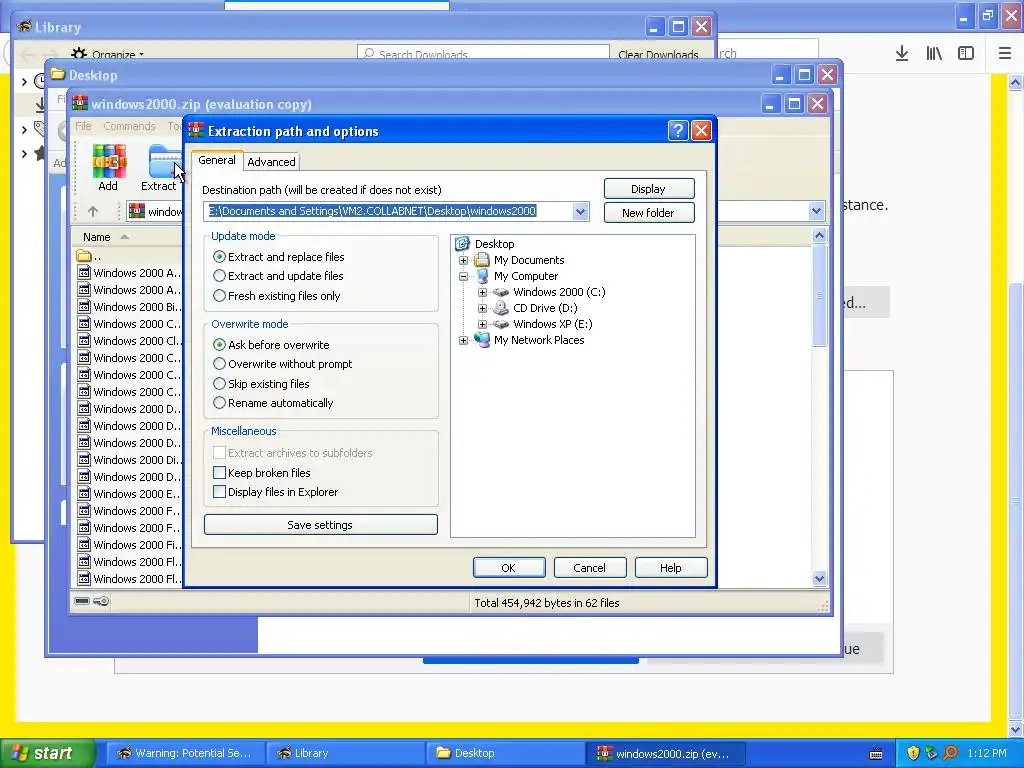The height and width of the screenshot is (768, 1024).
Task: Select My Network Places in tree
Action: (x=539, y=340)
